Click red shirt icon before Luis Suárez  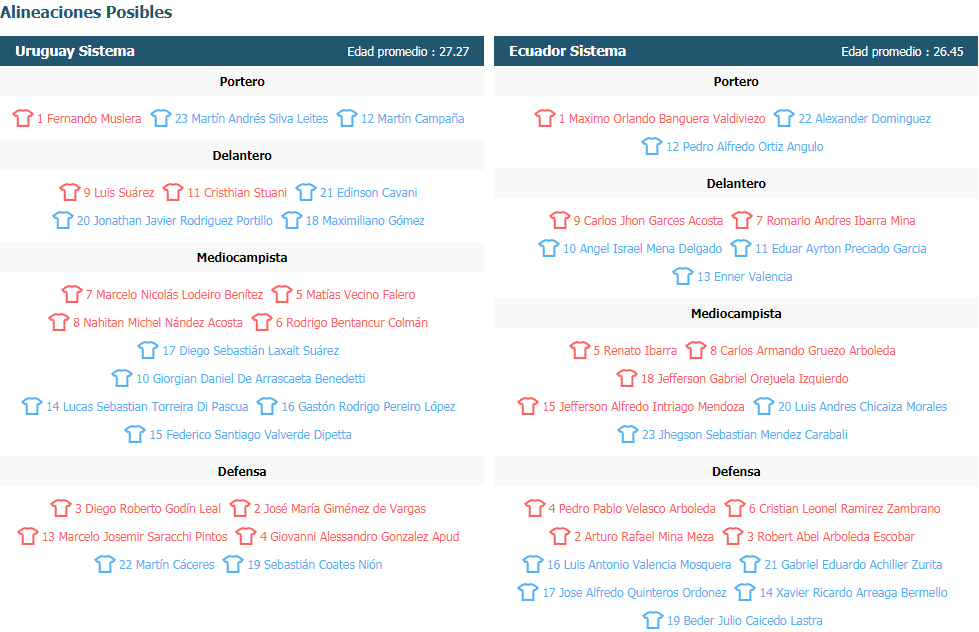tap(69, 192)
